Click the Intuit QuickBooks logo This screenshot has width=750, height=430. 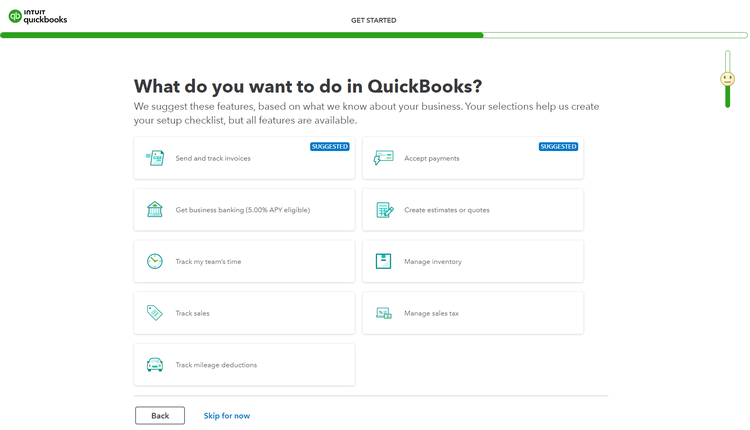[38, 16]
